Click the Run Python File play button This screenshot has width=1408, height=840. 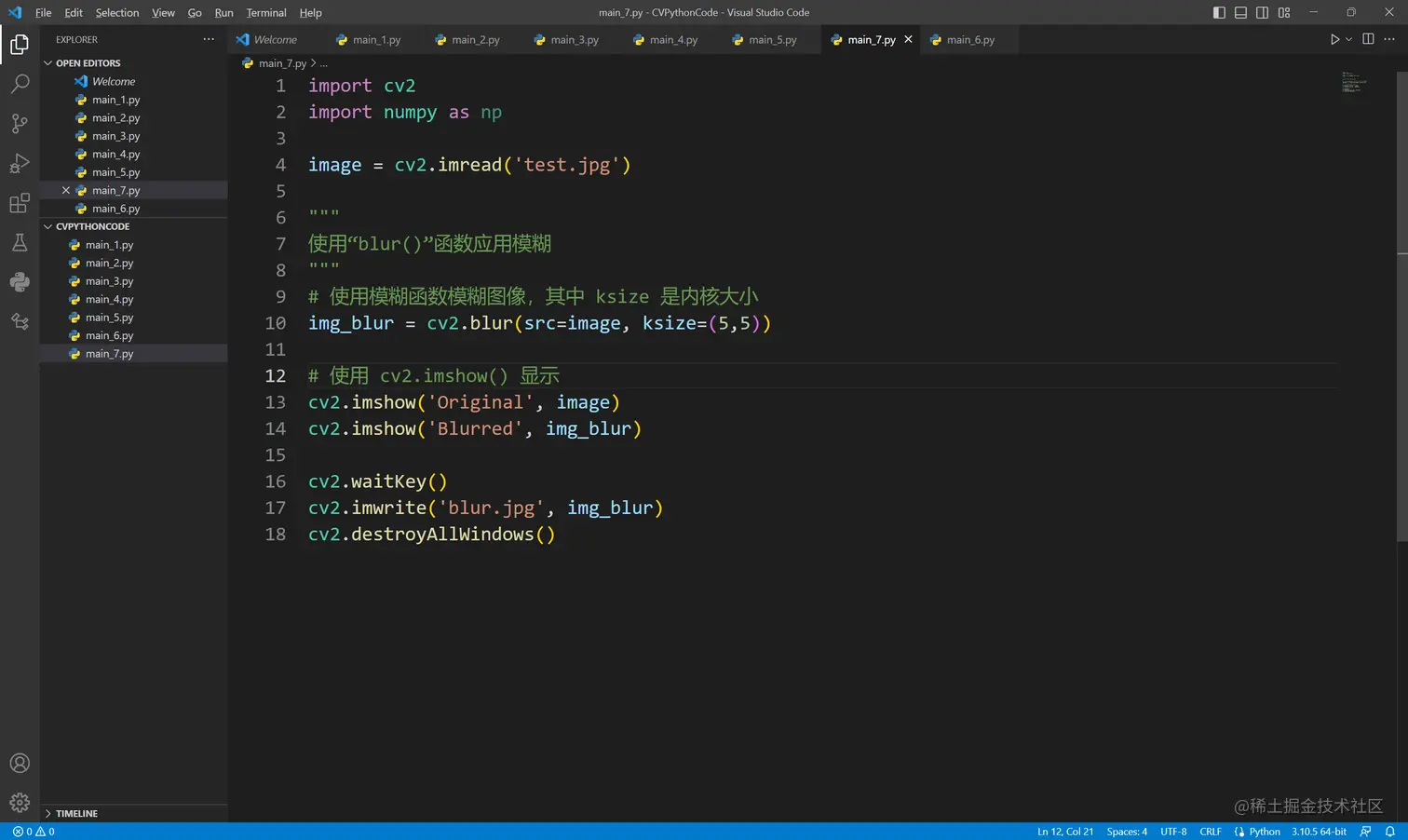[x=1334, y=39]
